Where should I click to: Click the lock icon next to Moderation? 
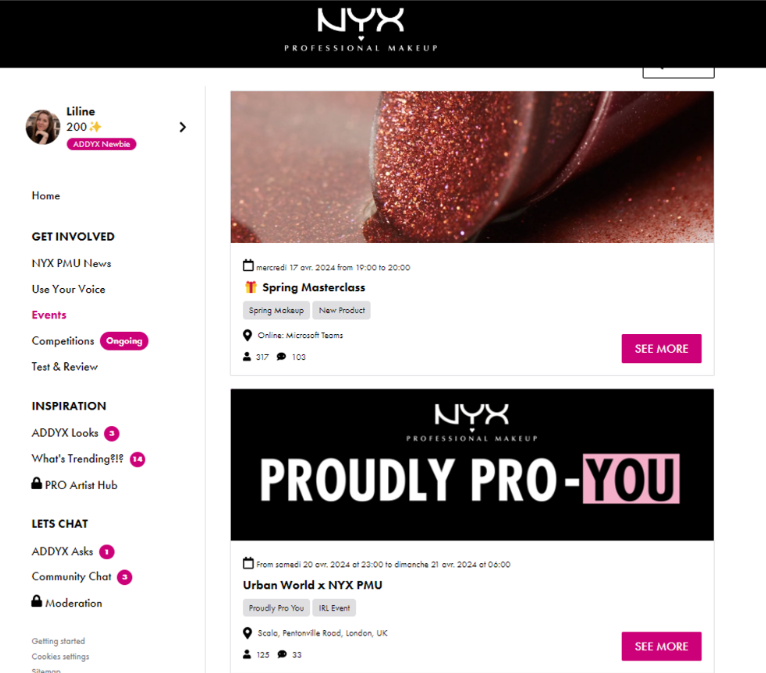click(37, 601)
